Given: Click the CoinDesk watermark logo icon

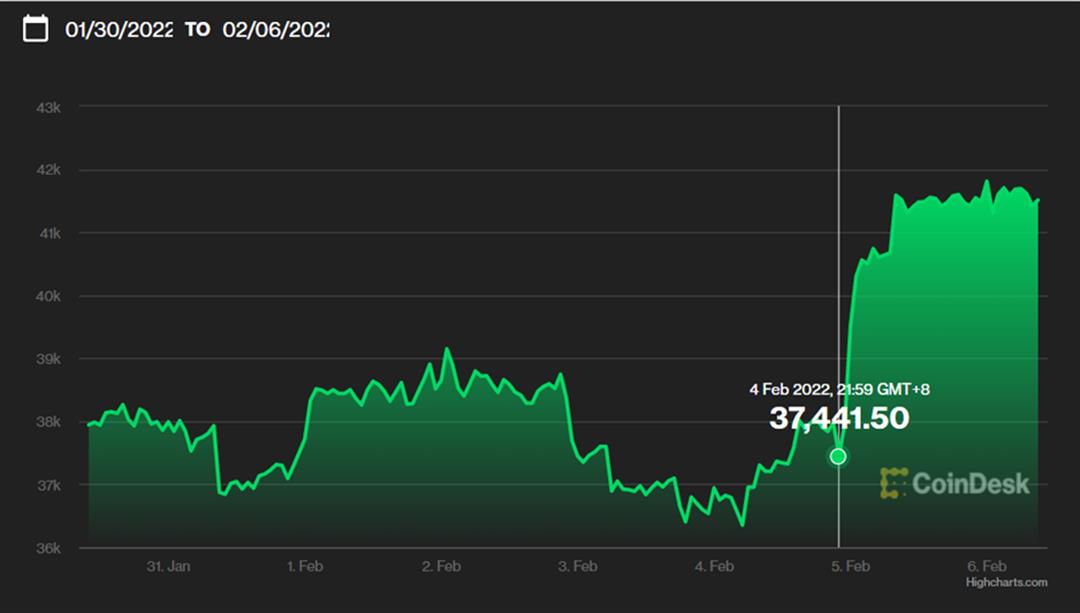Looking at the screenshot, I should pos(893,483).
